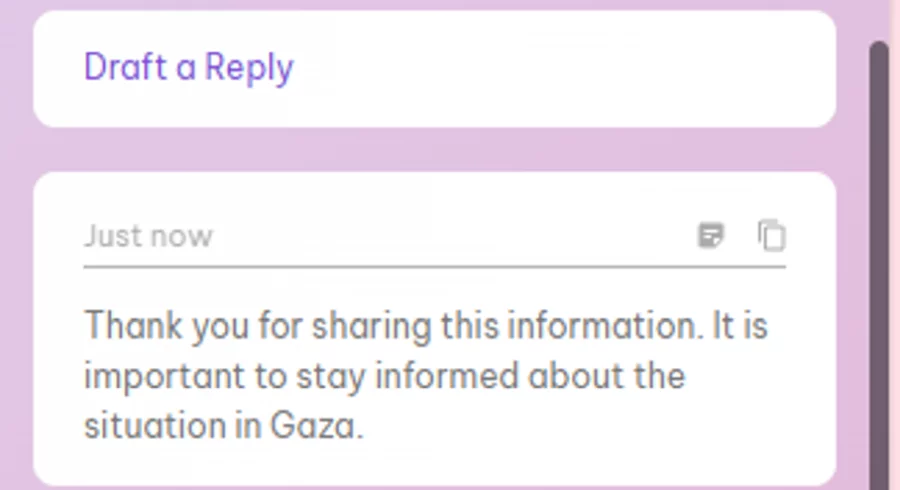Select the blank area of the Draft a Reply card

(560, 68)
